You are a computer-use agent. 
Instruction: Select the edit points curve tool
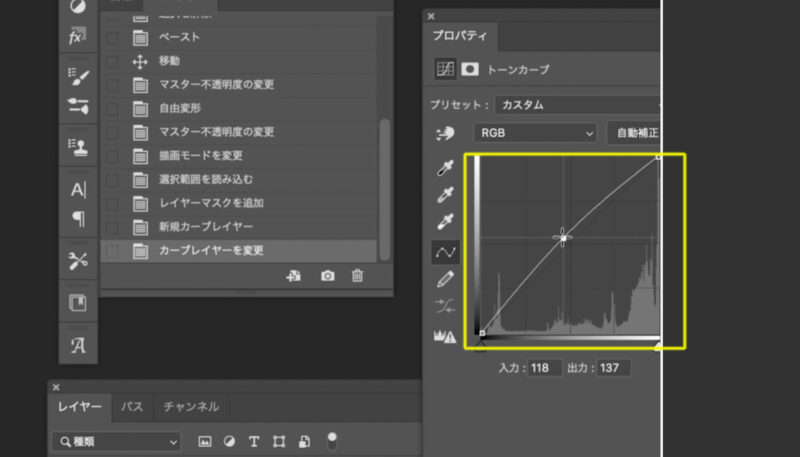445,252
